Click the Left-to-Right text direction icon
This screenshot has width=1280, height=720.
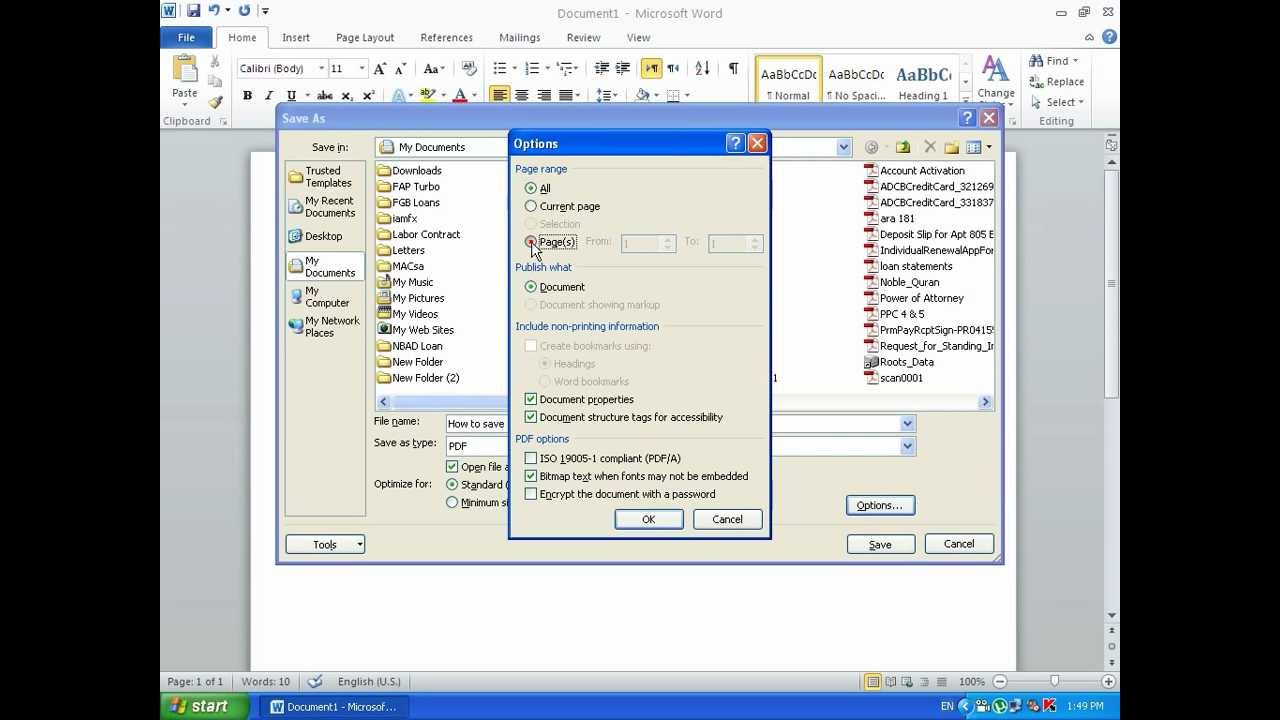pyautogui.click(x=652, y=69)
